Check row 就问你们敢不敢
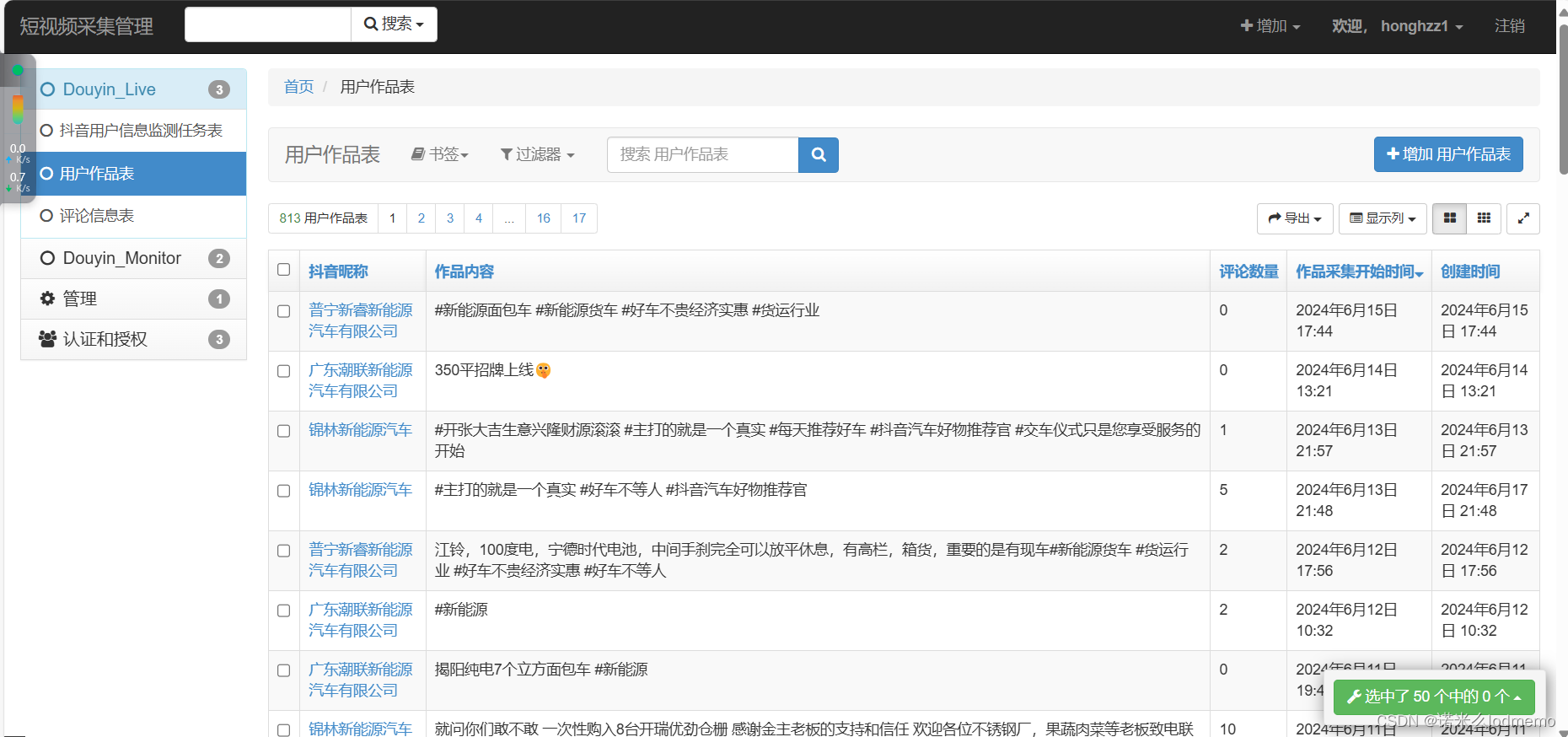This screenshot has width=1568, height=737. pos(284,729)
